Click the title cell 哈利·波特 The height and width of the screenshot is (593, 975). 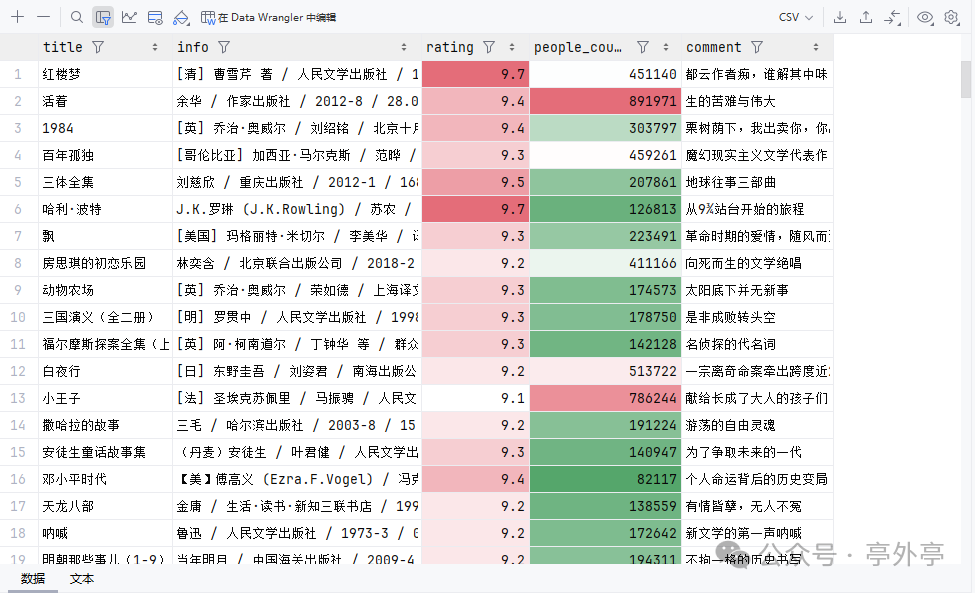(x=105, y=209)
